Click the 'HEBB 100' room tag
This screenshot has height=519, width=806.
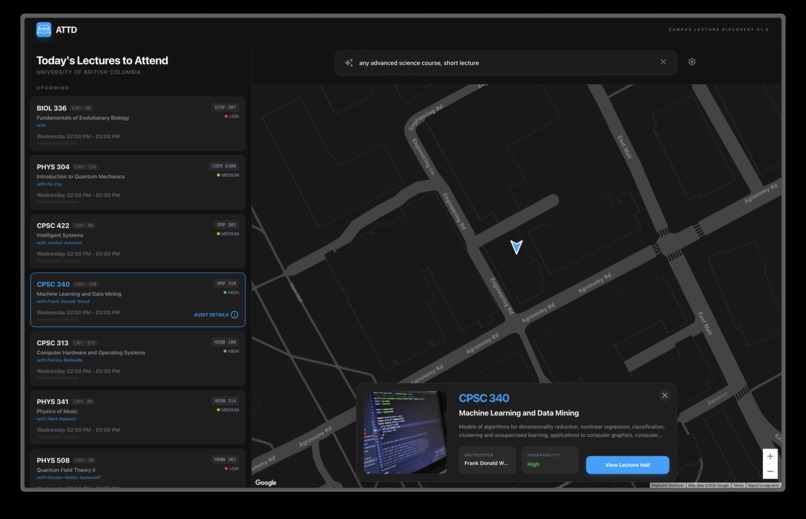click(x=225, y=342)
